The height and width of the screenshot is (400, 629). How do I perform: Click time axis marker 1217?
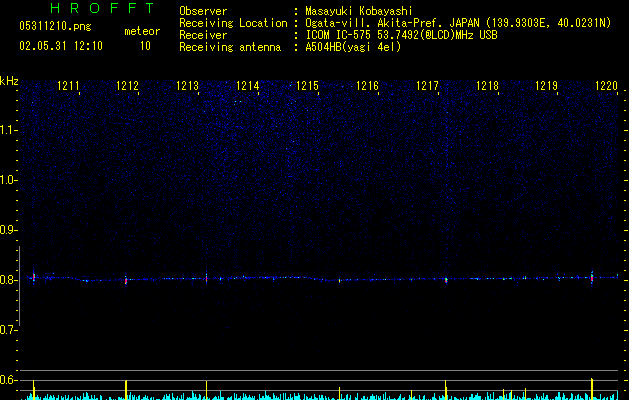(x=427, y=86)
